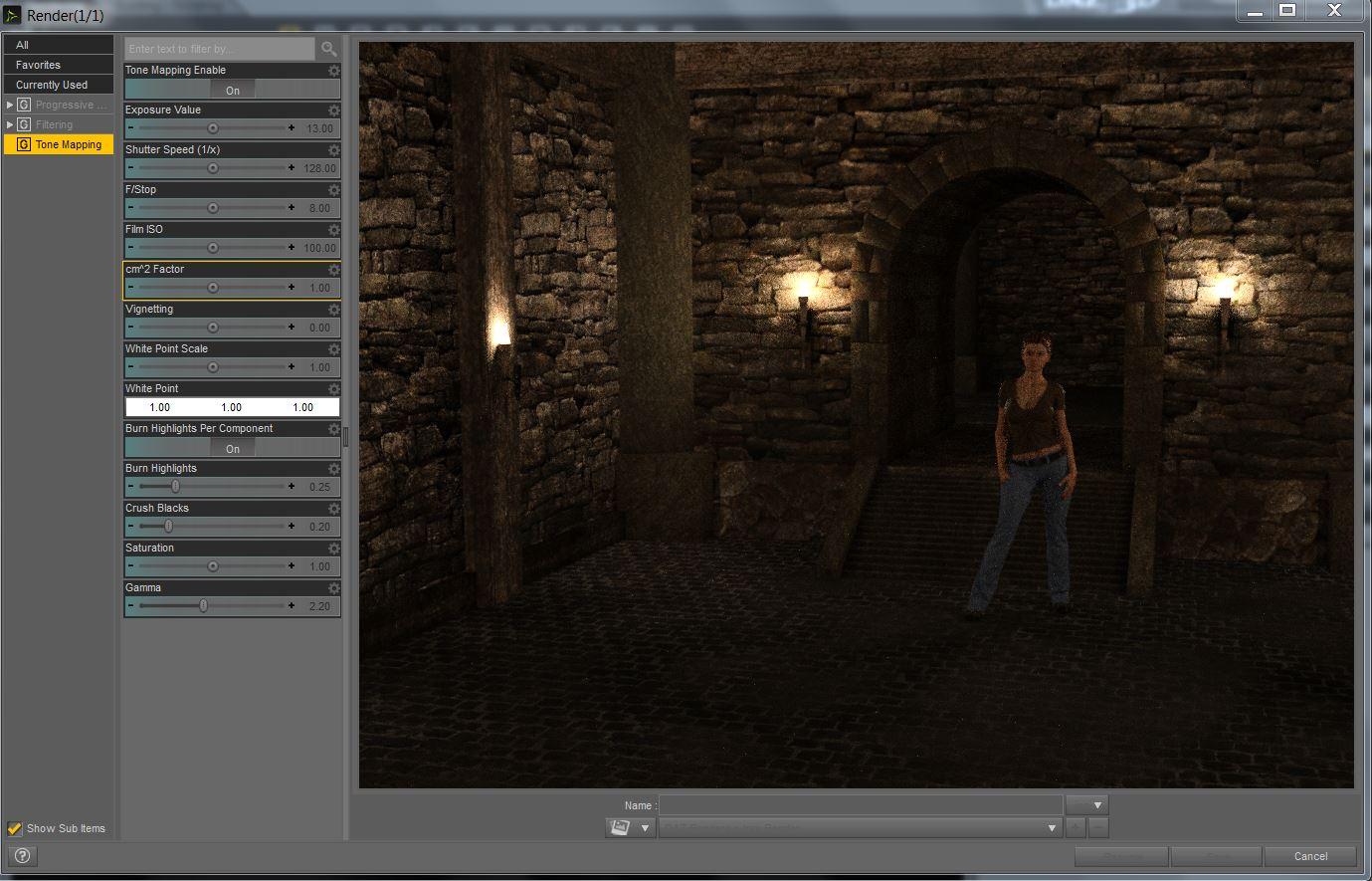Open the save location dropdown below Name
Image resolution: width=1372 pixels, height=881 pixels.
[860, 827]
